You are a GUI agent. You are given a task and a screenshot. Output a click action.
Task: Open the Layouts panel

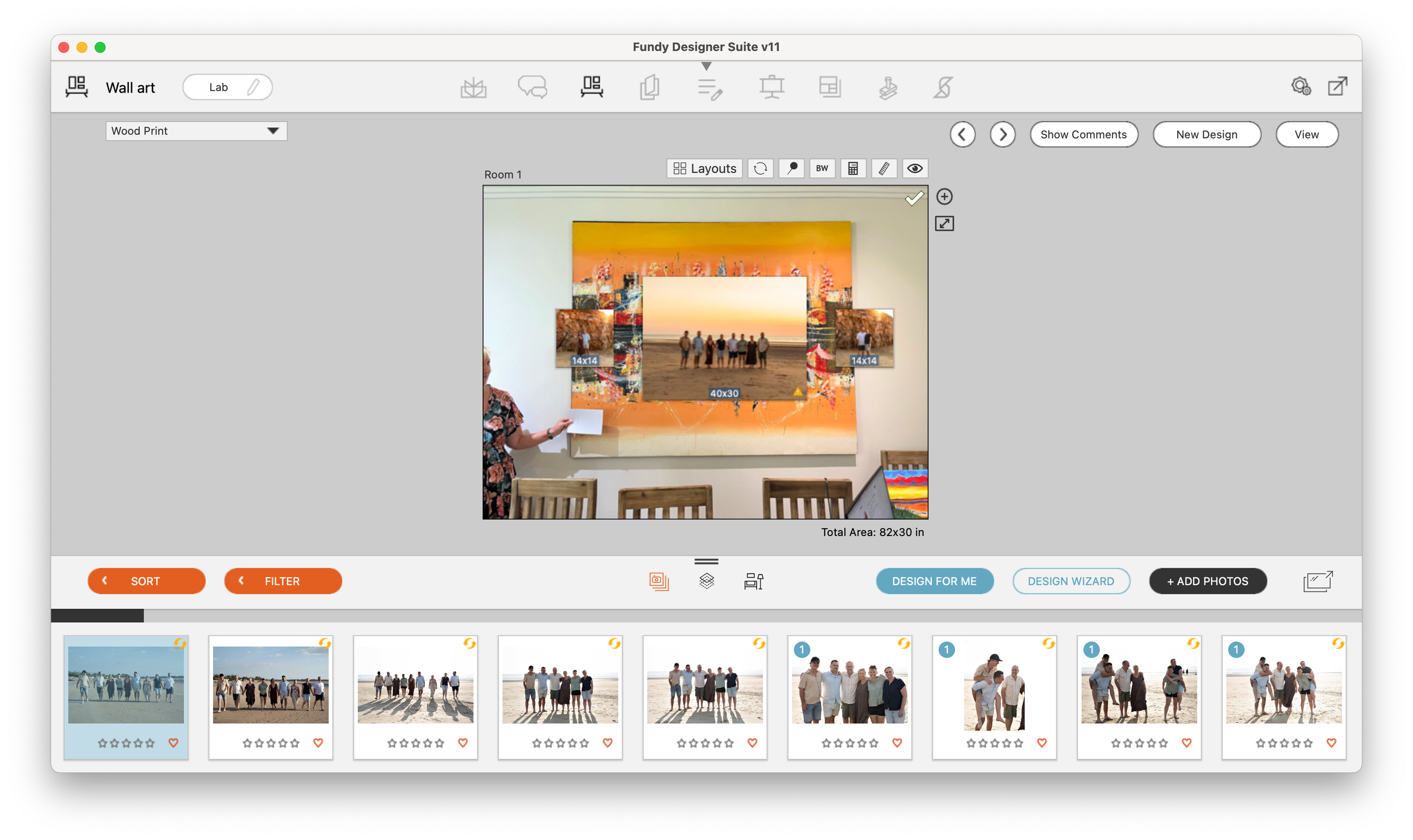(x=704, y=168)
